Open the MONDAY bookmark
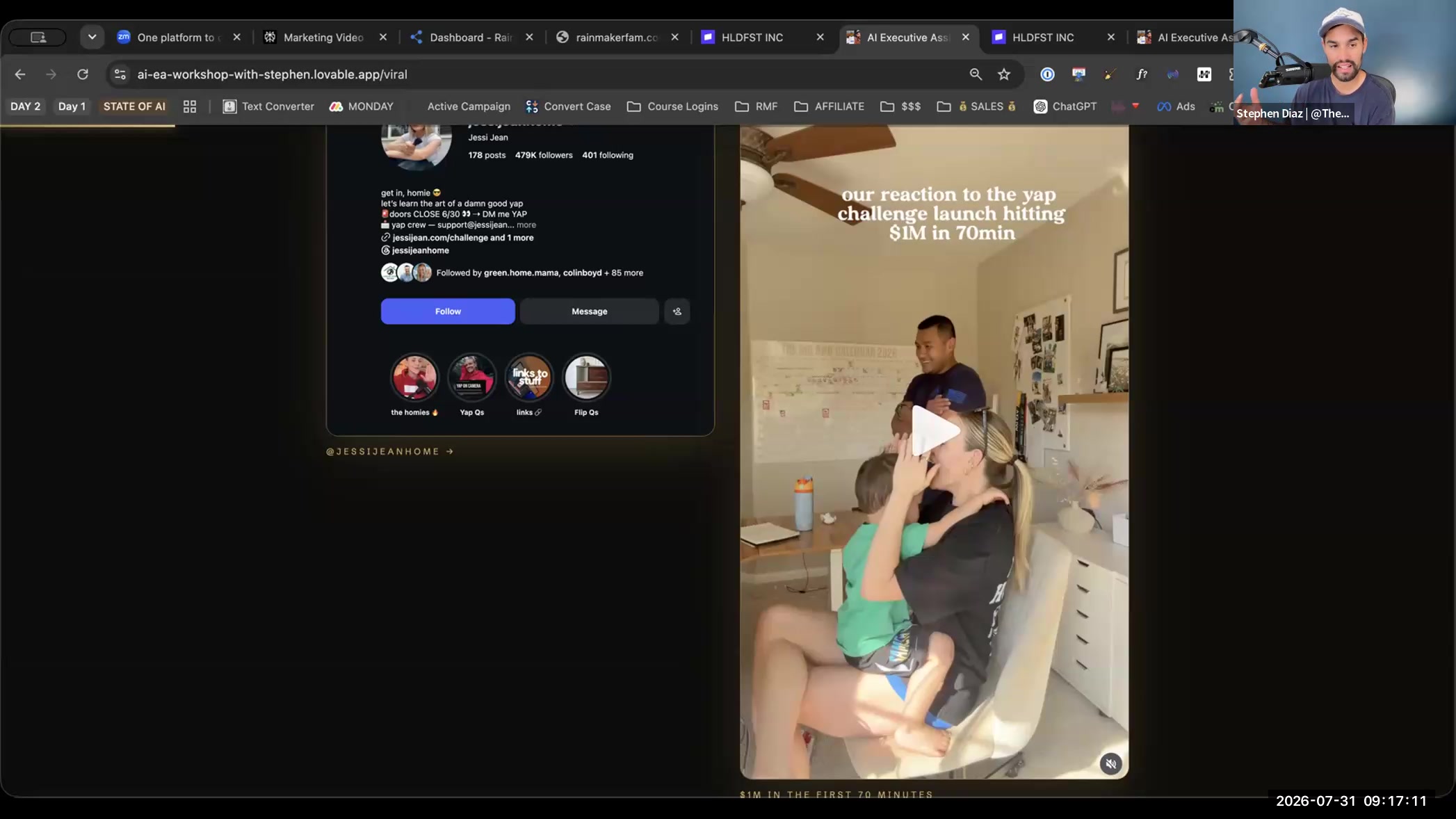 pos(362,106)
